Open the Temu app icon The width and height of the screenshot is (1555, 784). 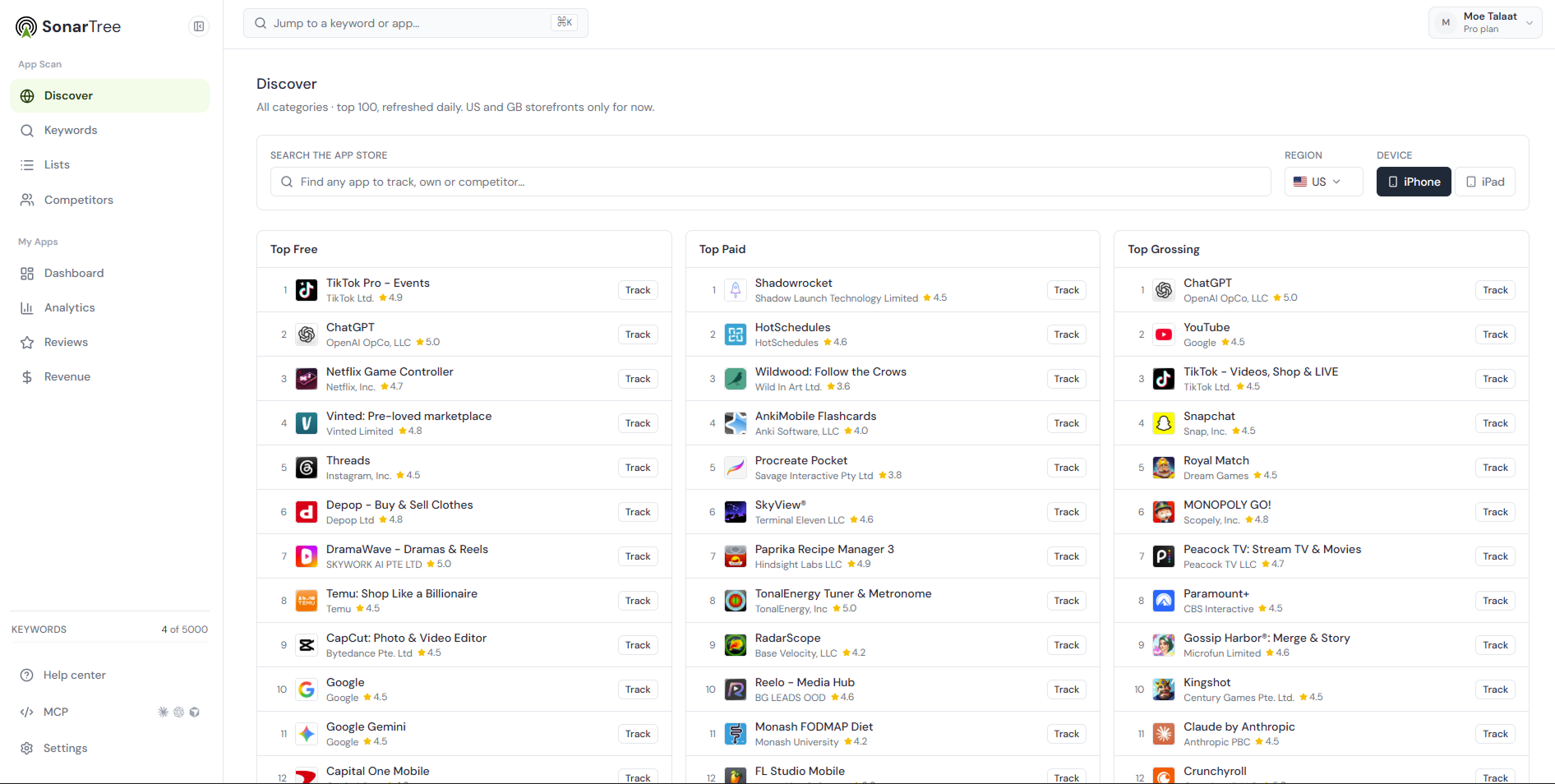point(307,600)
